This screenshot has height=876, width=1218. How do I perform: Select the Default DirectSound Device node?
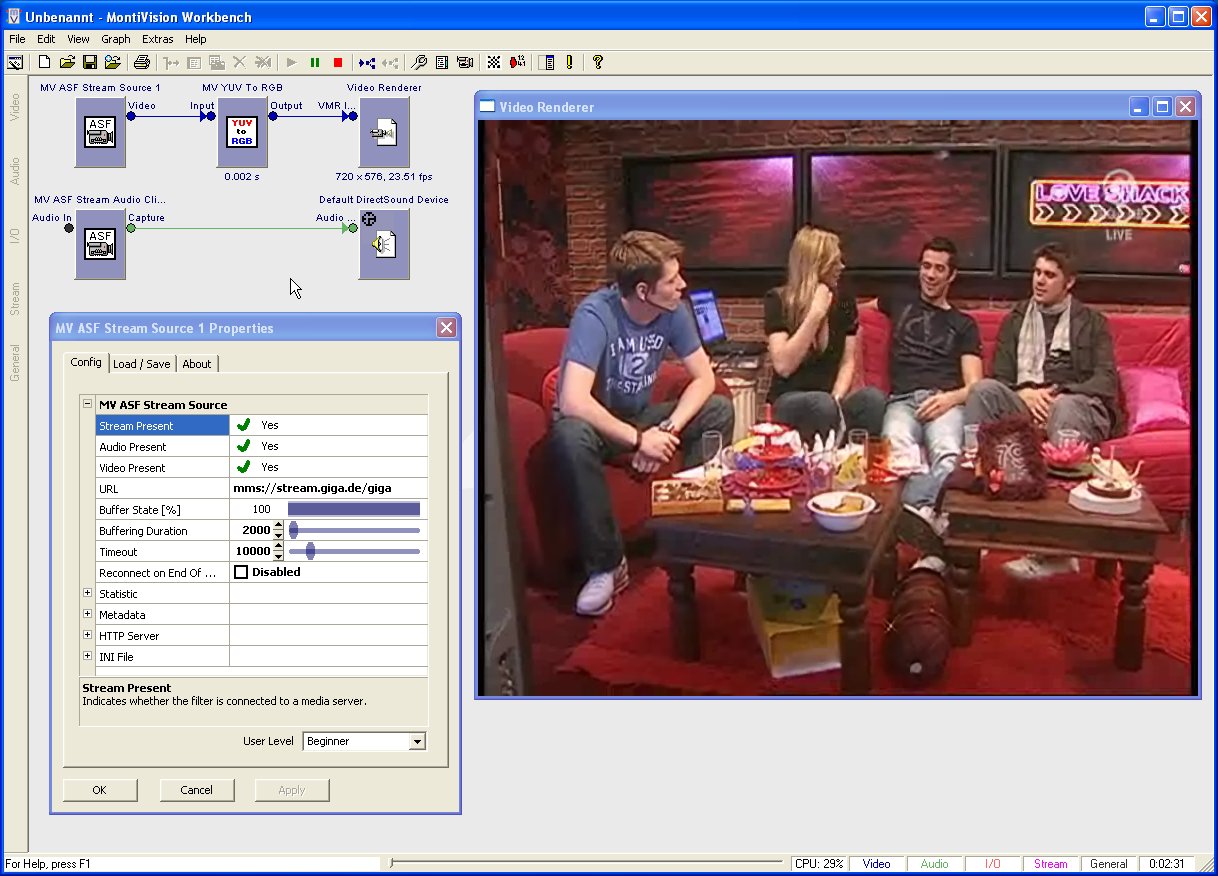pyautogui.click(x=384, y=244)
